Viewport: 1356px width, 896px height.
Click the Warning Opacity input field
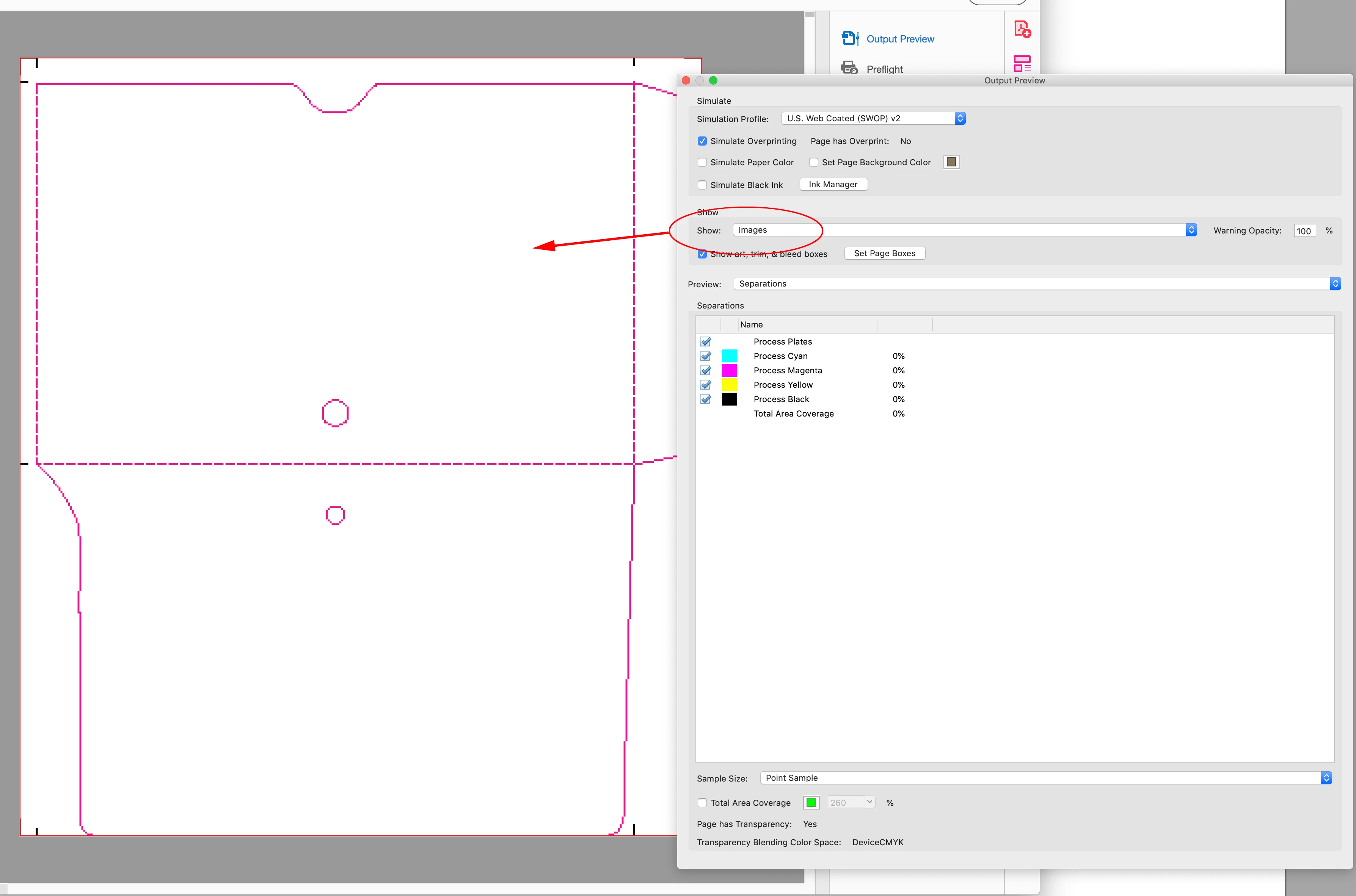pyautogui.click(x=1304, y=231)
